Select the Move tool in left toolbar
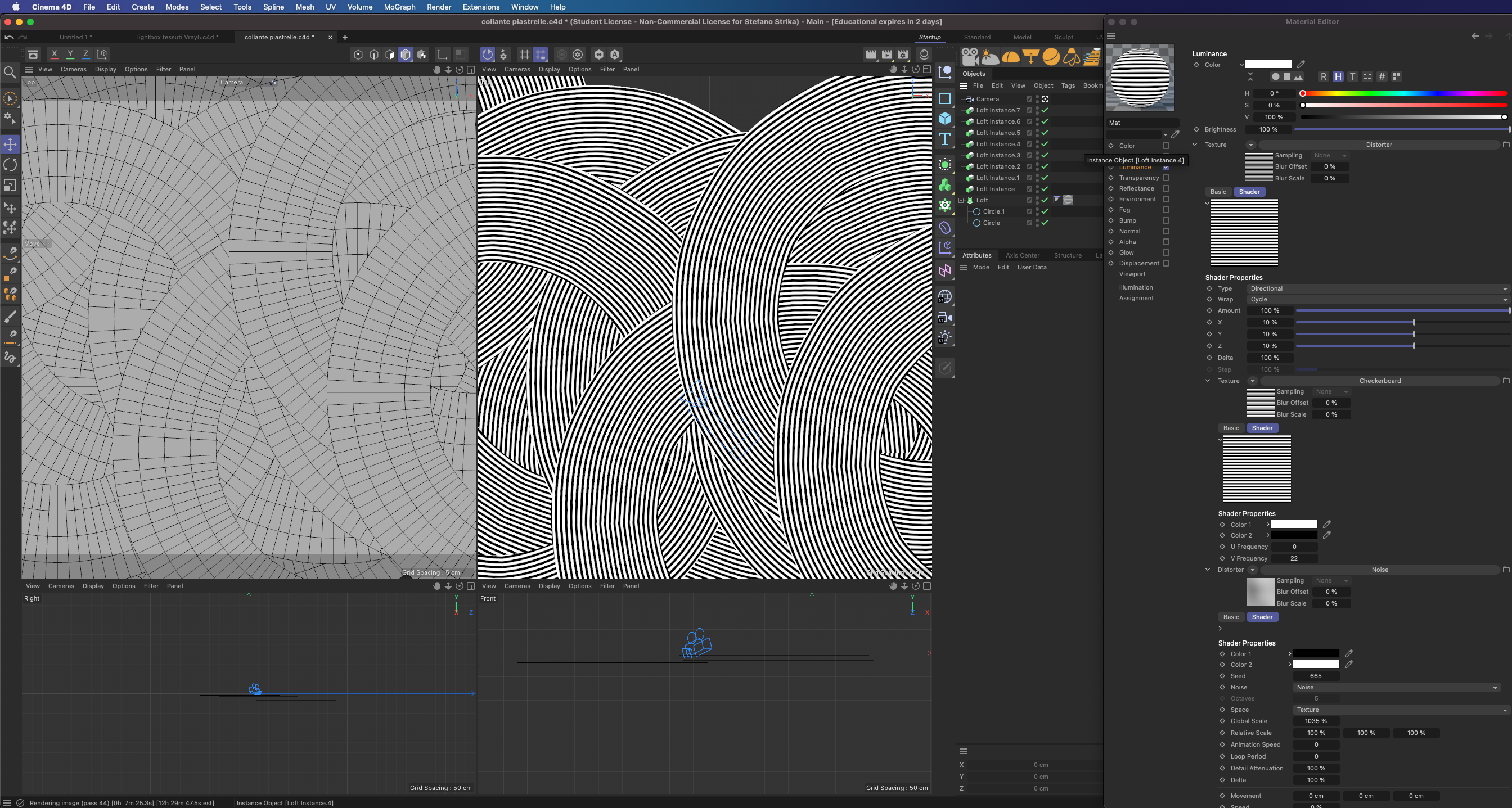This screenshot has height=808, width=1512. 11,145
